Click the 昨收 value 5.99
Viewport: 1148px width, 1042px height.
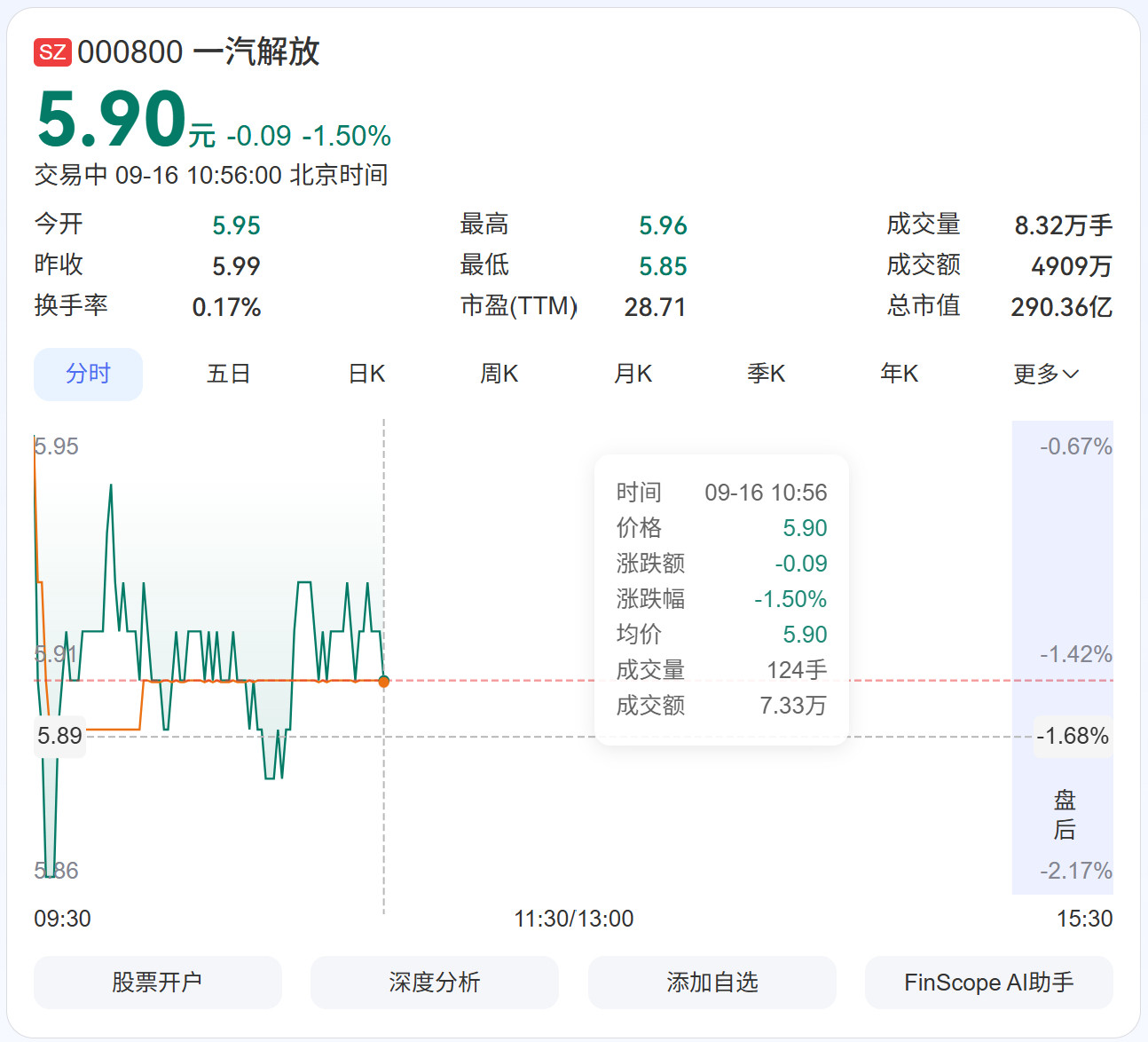pos(236,266)
